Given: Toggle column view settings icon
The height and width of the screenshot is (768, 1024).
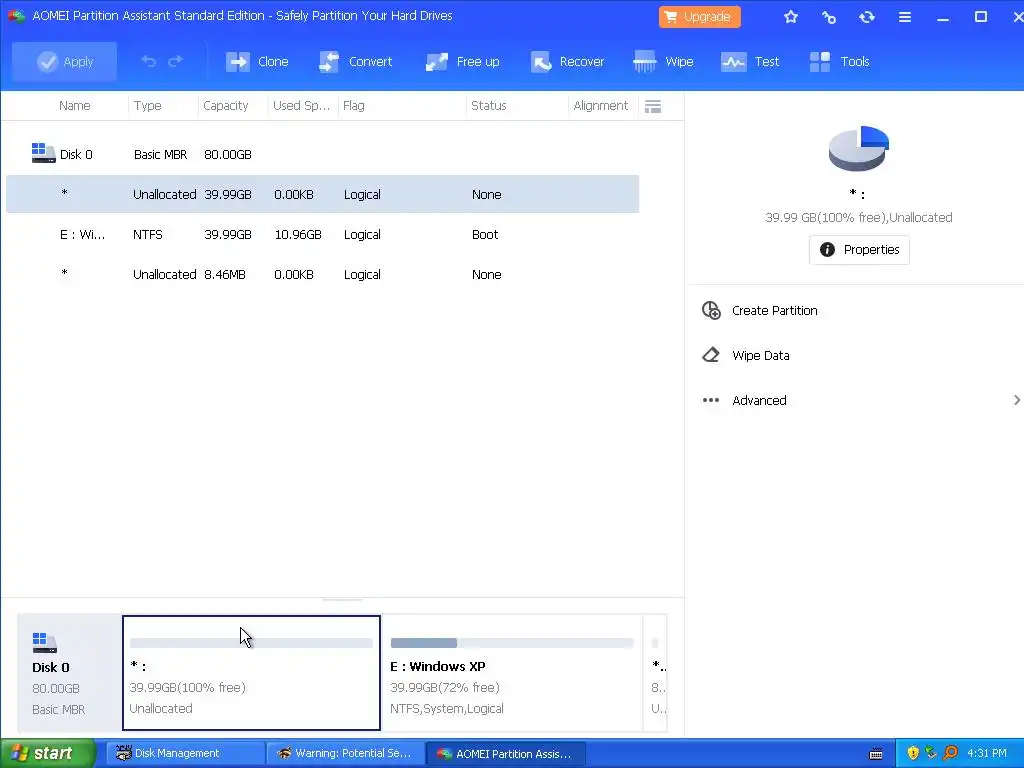Looking at the screenshot, I should 652,106.
